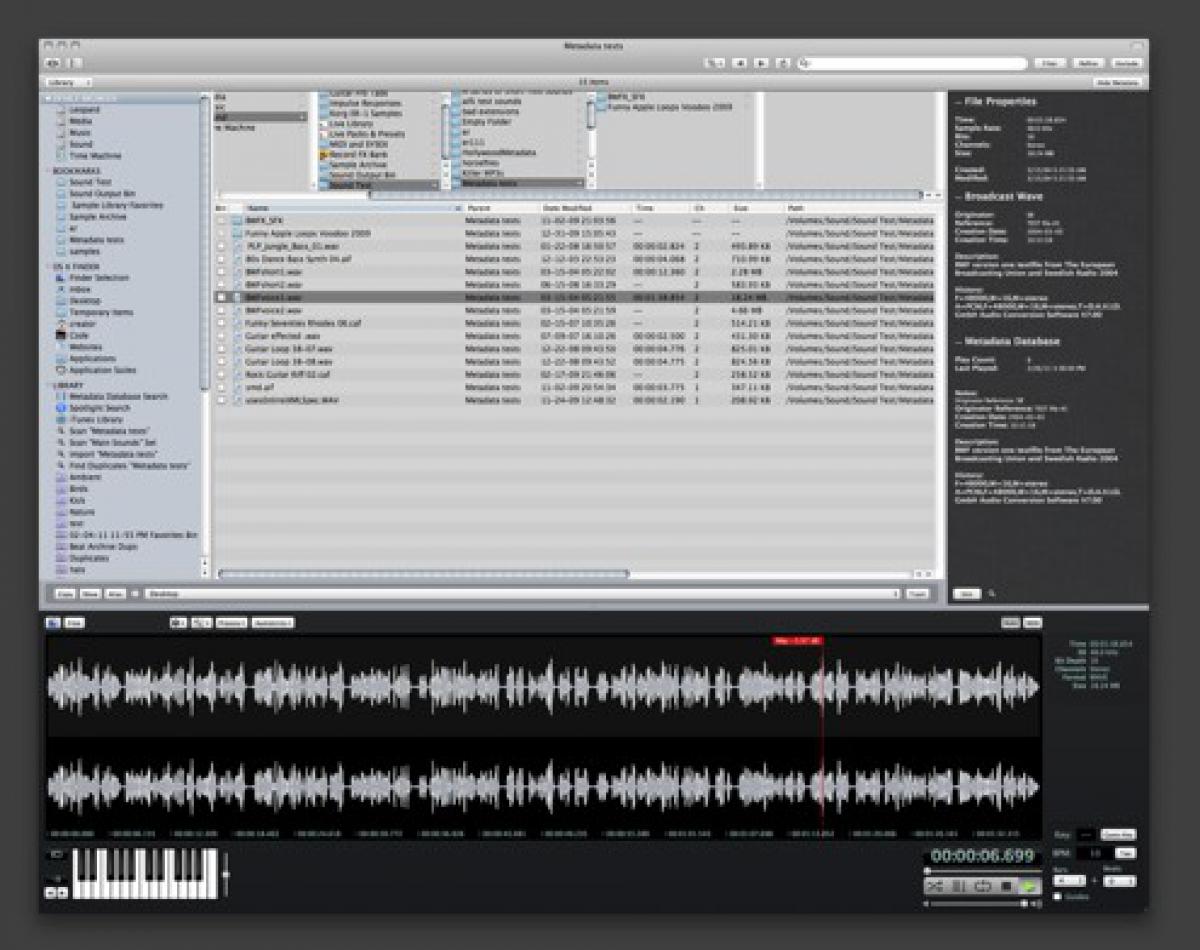Click Edit in metadata panel

pos(965,593)
